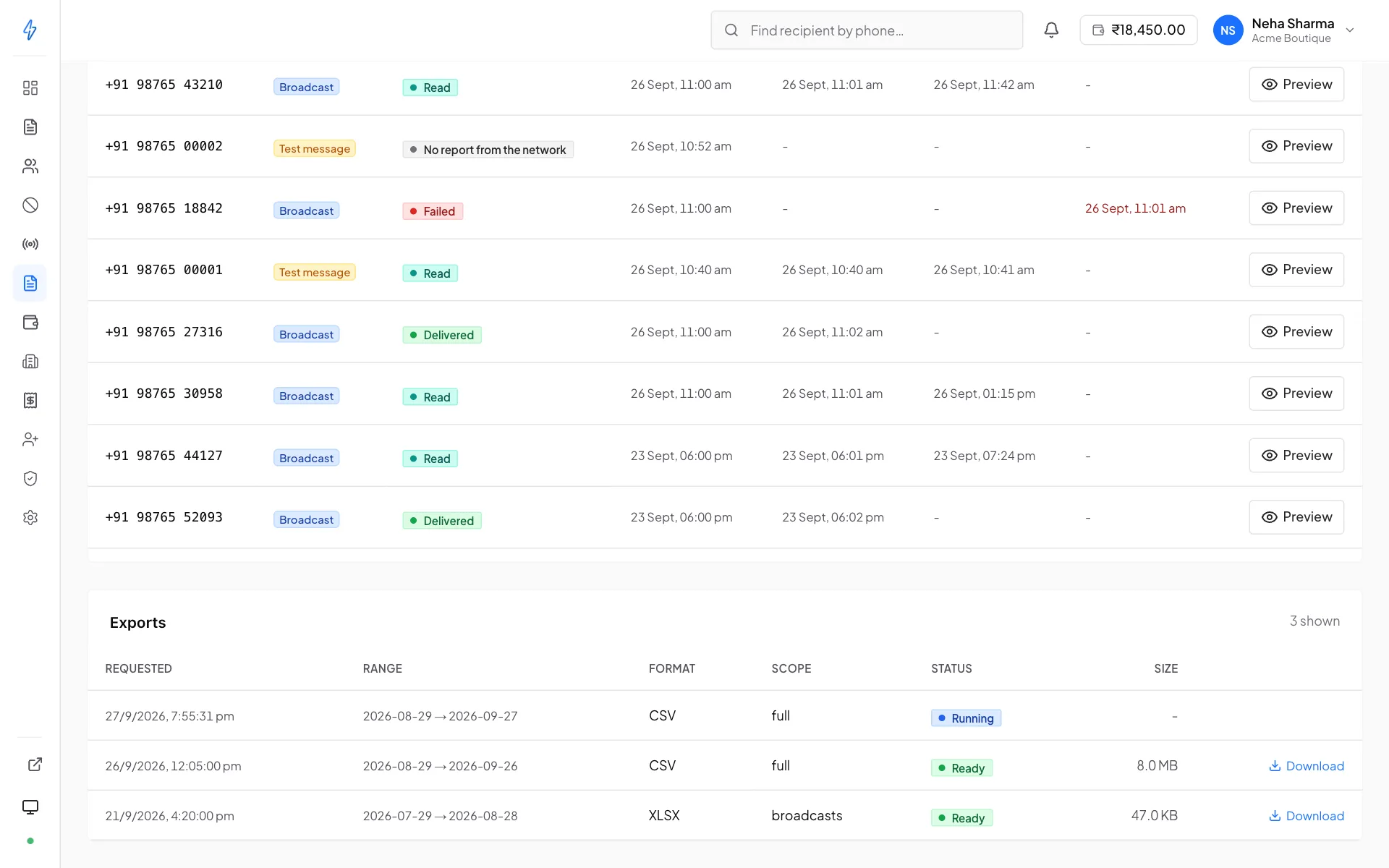Click the 2026-07-29 → 2026-08-28 range cell

coord(441,816)
